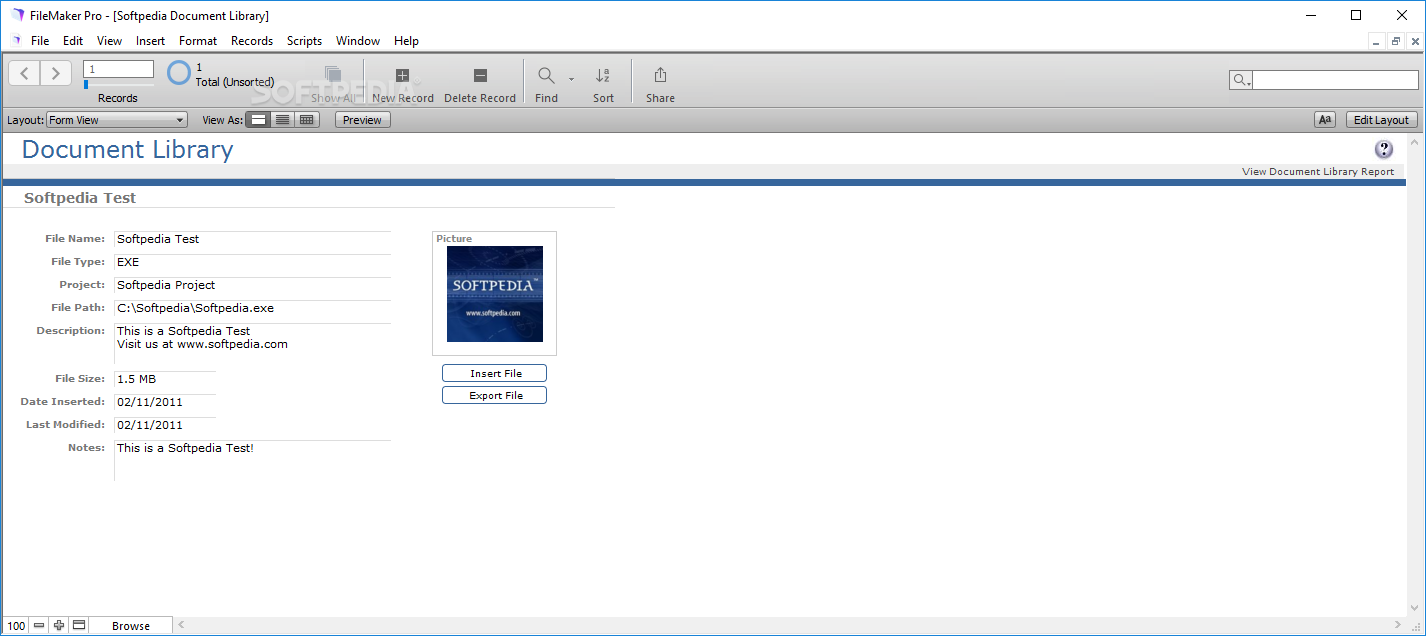Screen dimensions: 1426x636
Task: Click the Document Library title text
Action: pos(128,150)
